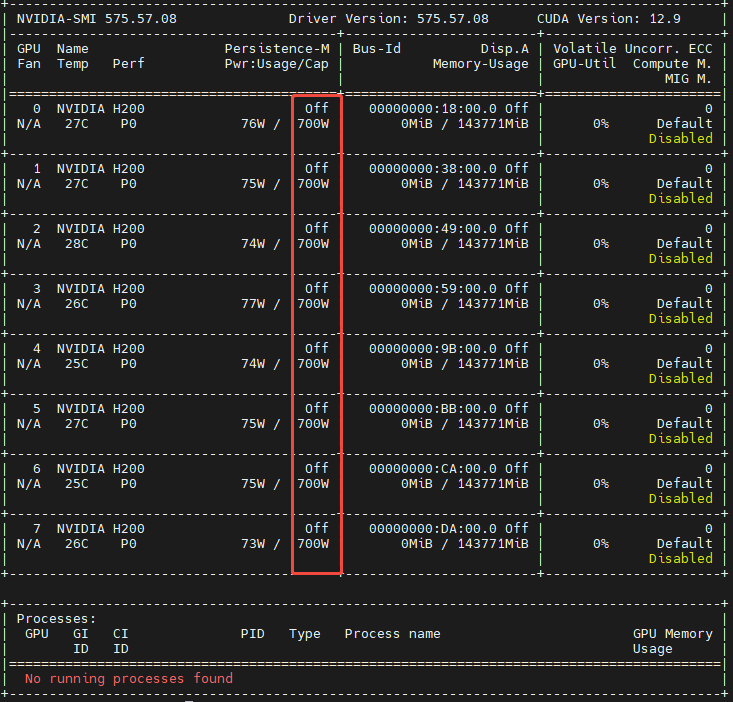The image size is (733, 702).
Task: Click the Persistence-M column header
Action: coord(276,48)
